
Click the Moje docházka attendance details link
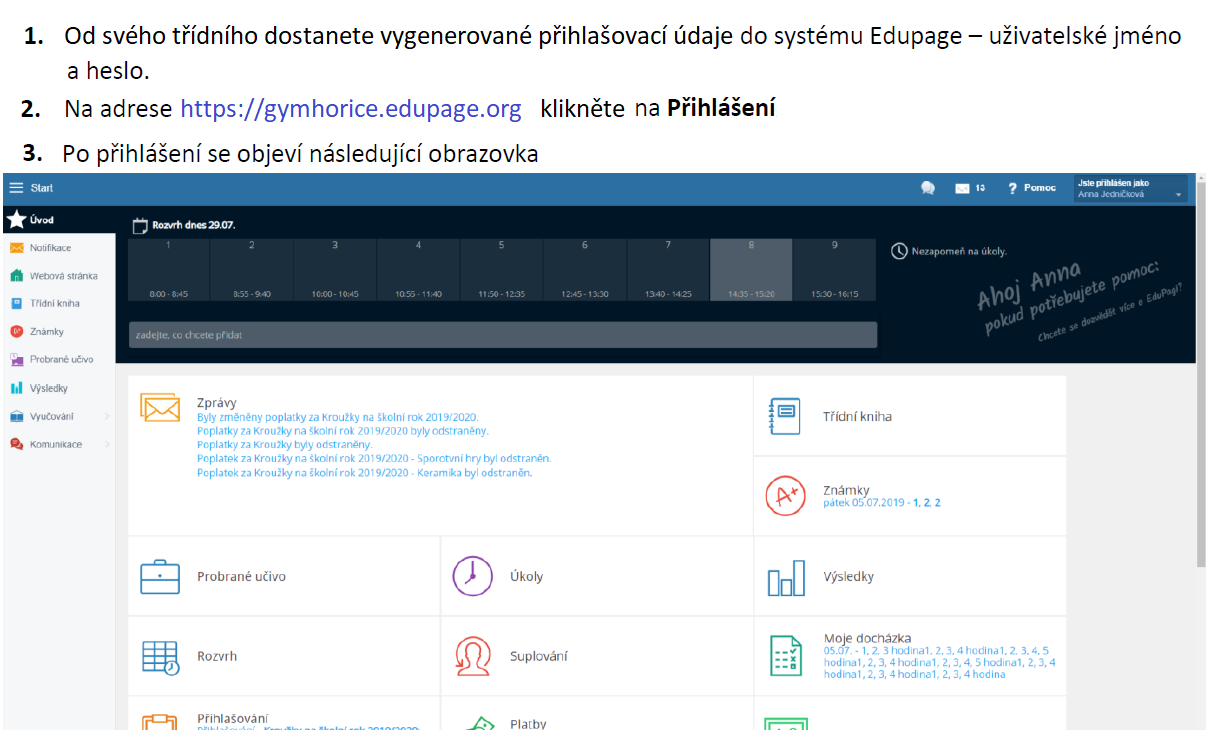coord(940,663)
